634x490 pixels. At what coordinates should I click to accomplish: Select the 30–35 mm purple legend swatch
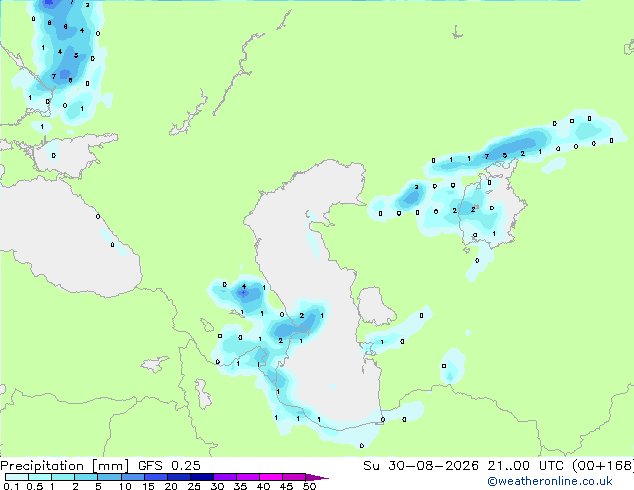click(224, 477)
